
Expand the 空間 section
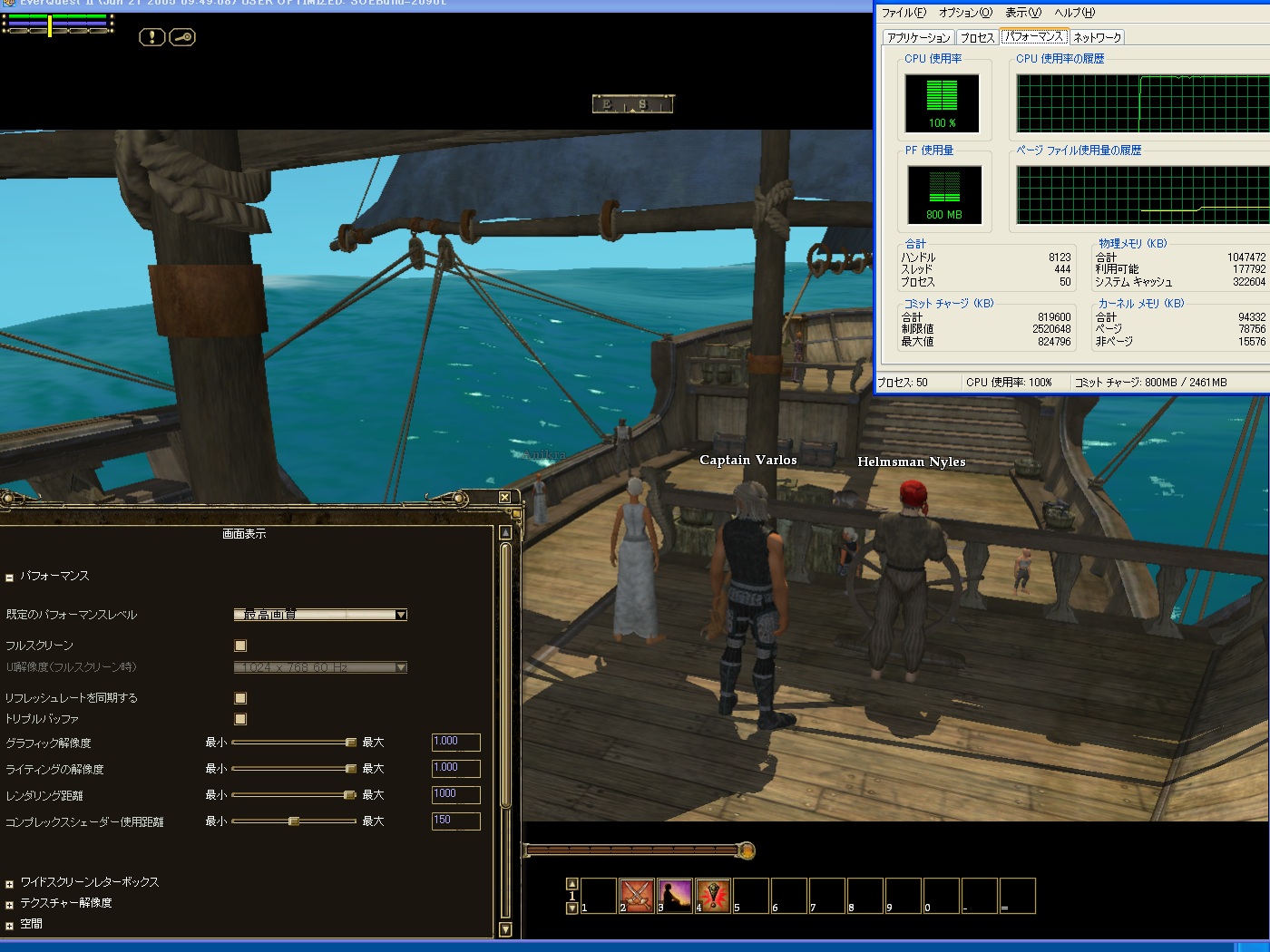point(9,925)
